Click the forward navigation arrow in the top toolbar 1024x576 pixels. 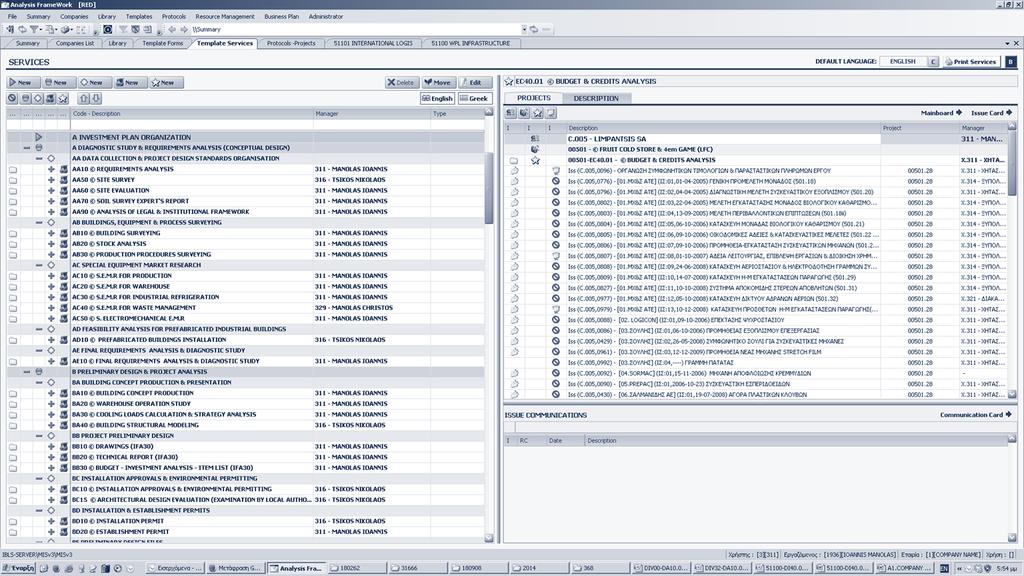click(x=184, y=29)
